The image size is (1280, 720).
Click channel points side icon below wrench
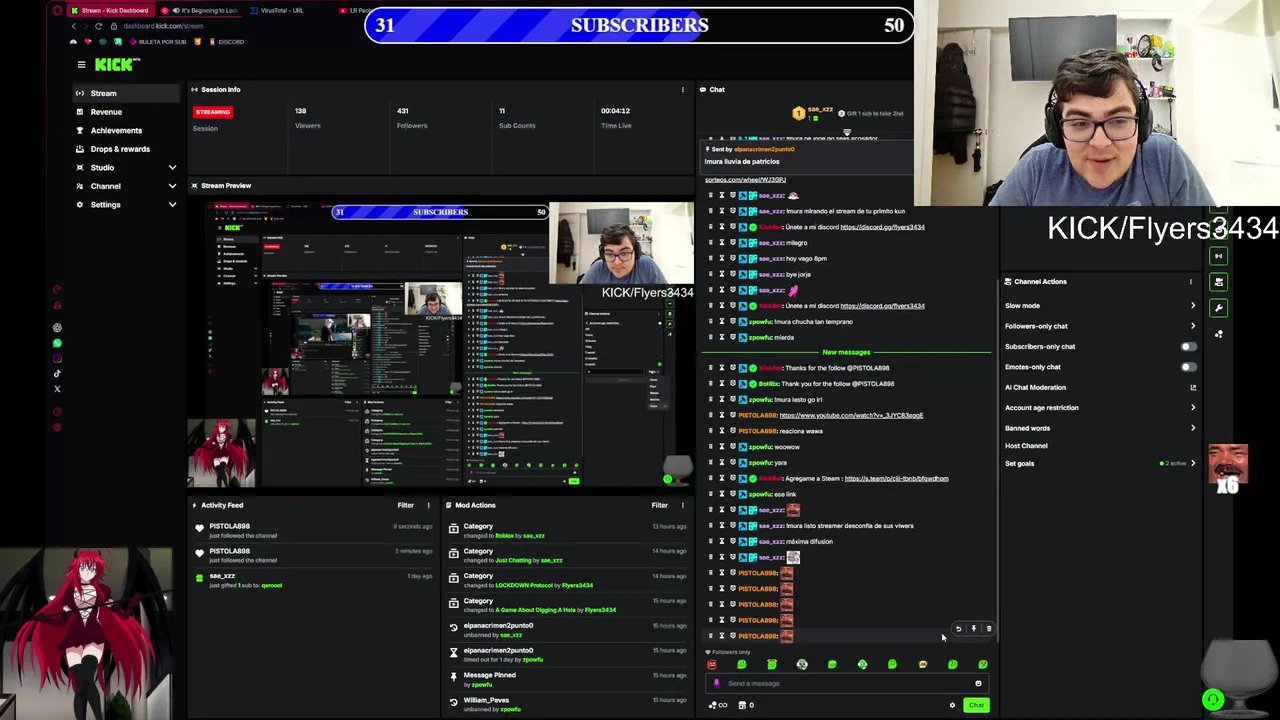tap(1218, 334)
